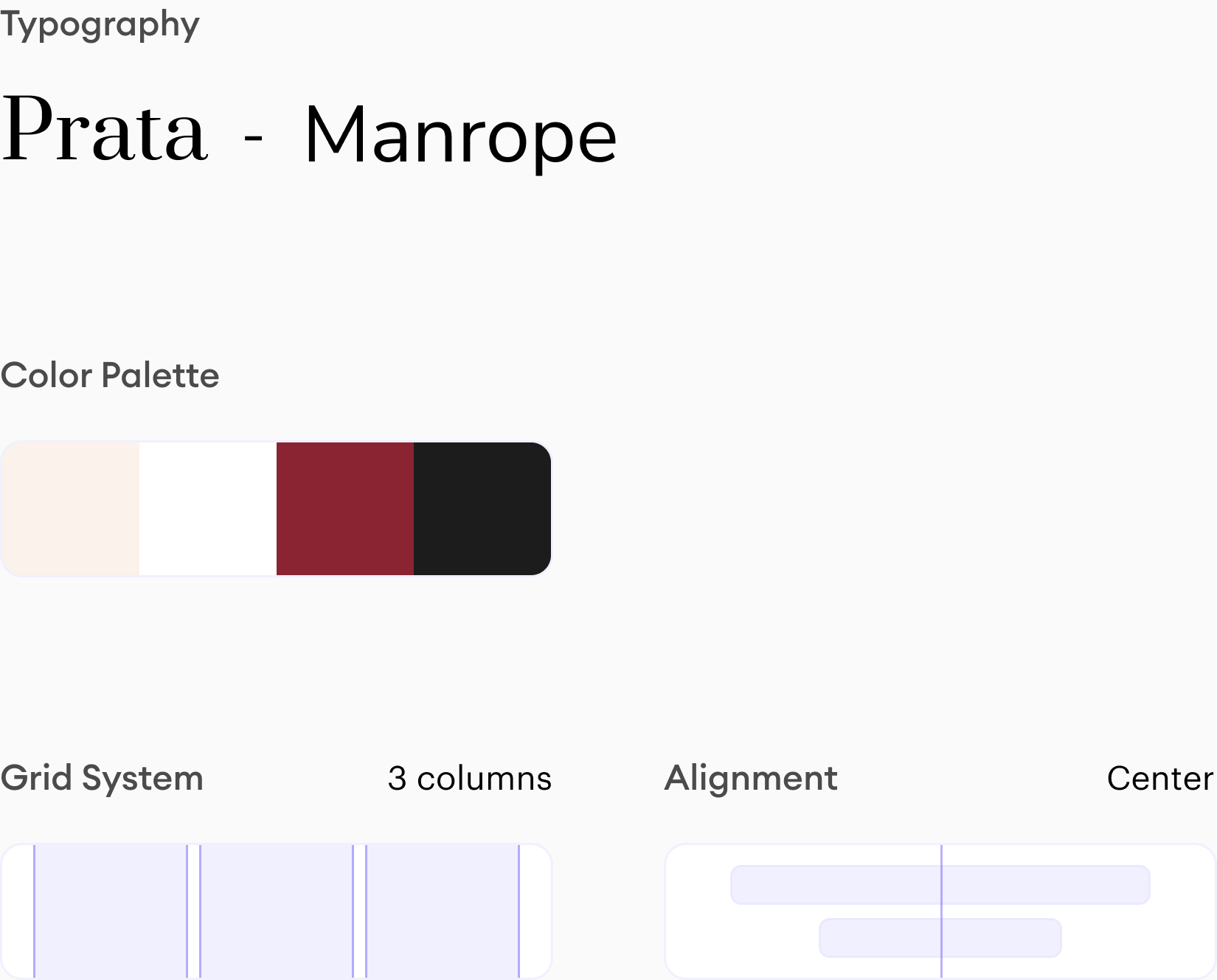Viewport: 1217px width, 980px height.
Task: Pick the cream color swatch
Action: (71, 509)
